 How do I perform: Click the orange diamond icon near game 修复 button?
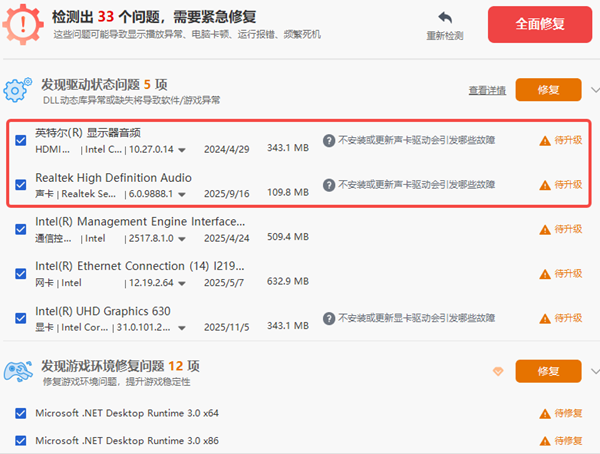click(x=497, y=371)
